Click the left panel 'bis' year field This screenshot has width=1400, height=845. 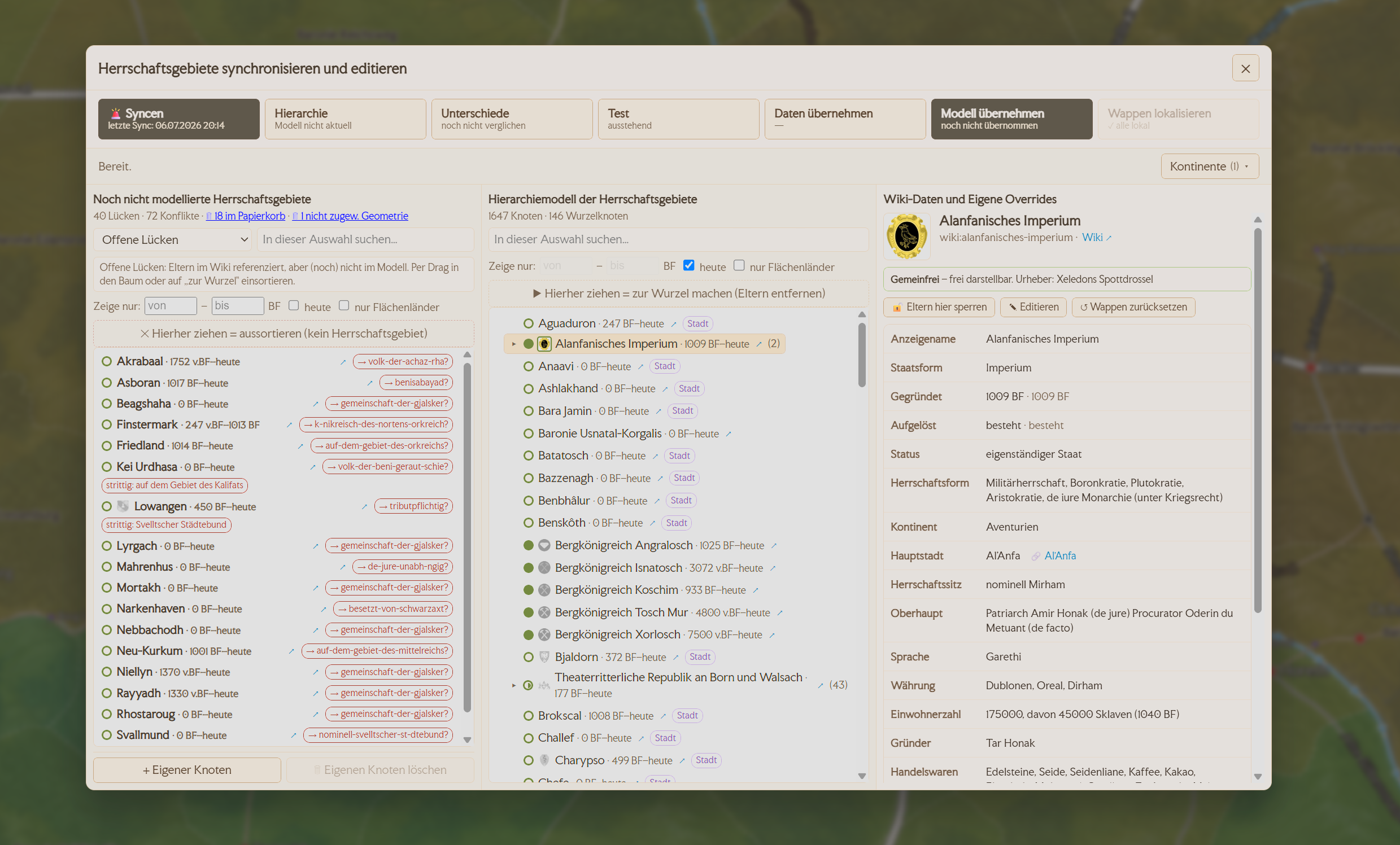coord(238,306)
